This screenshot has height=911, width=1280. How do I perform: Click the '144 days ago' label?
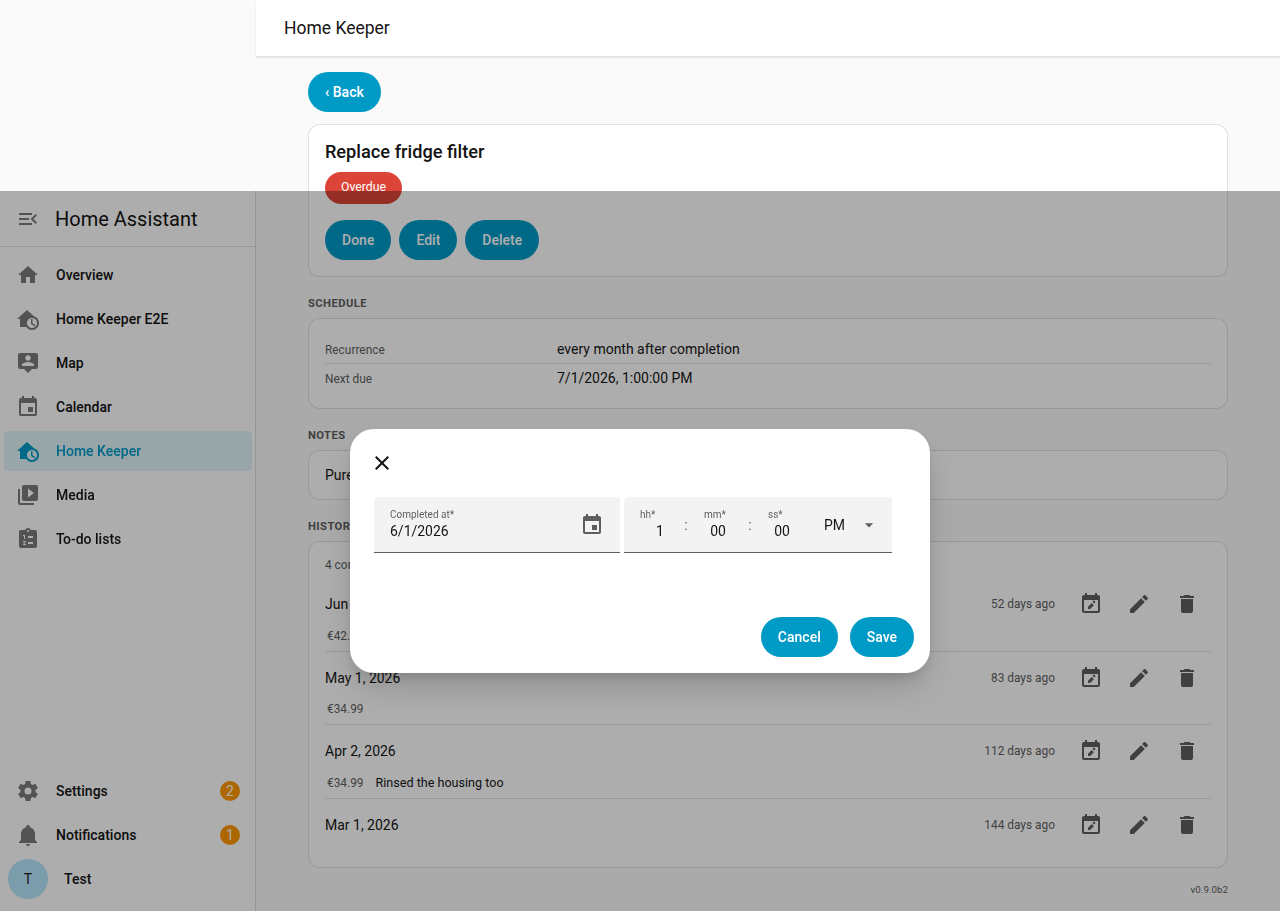pos(1019,825)
